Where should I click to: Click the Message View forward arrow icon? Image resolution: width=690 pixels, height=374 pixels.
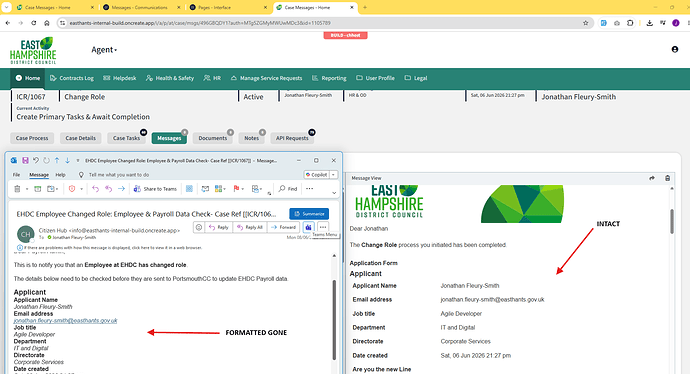click(x=652, y=178)
